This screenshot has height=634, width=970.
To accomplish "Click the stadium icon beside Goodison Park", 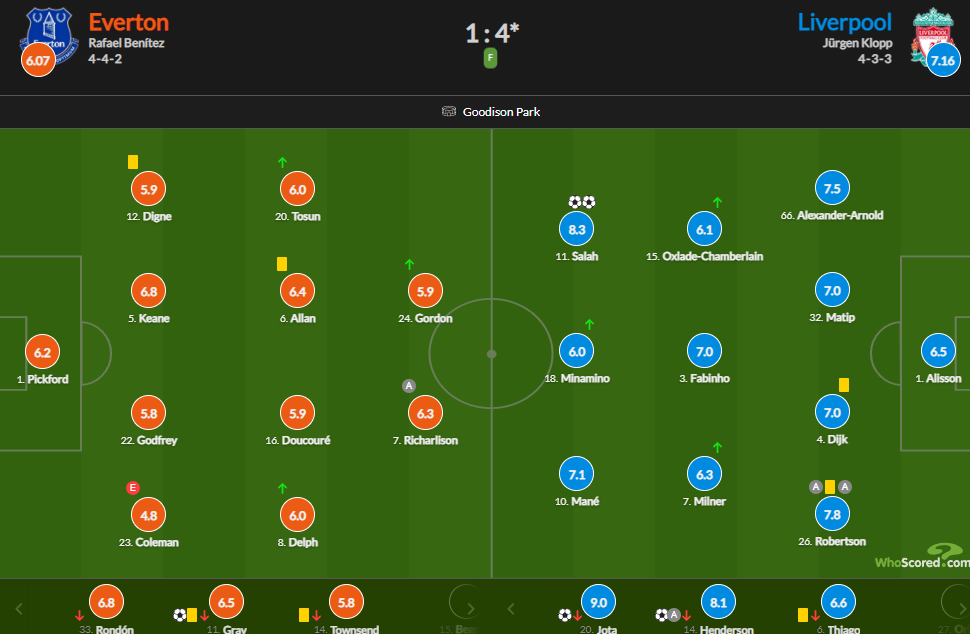I will pos(449,111).
